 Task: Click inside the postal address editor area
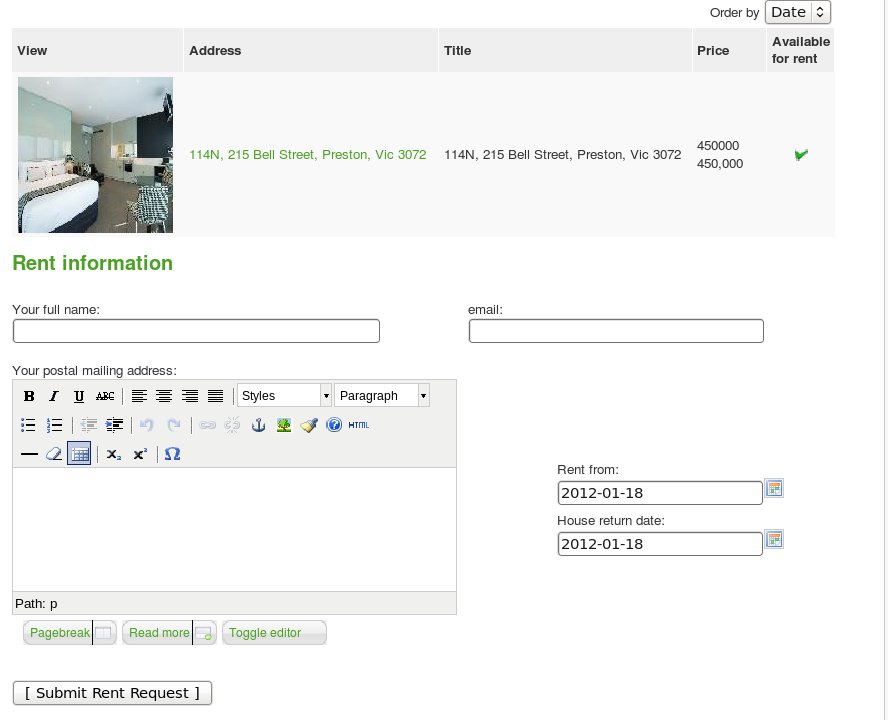point(234,530)
